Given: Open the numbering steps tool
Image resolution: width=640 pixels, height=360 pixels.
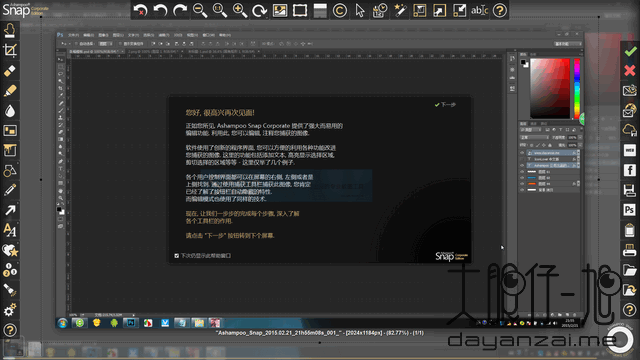Looking at the screenshot, I should tap(10, 270).
